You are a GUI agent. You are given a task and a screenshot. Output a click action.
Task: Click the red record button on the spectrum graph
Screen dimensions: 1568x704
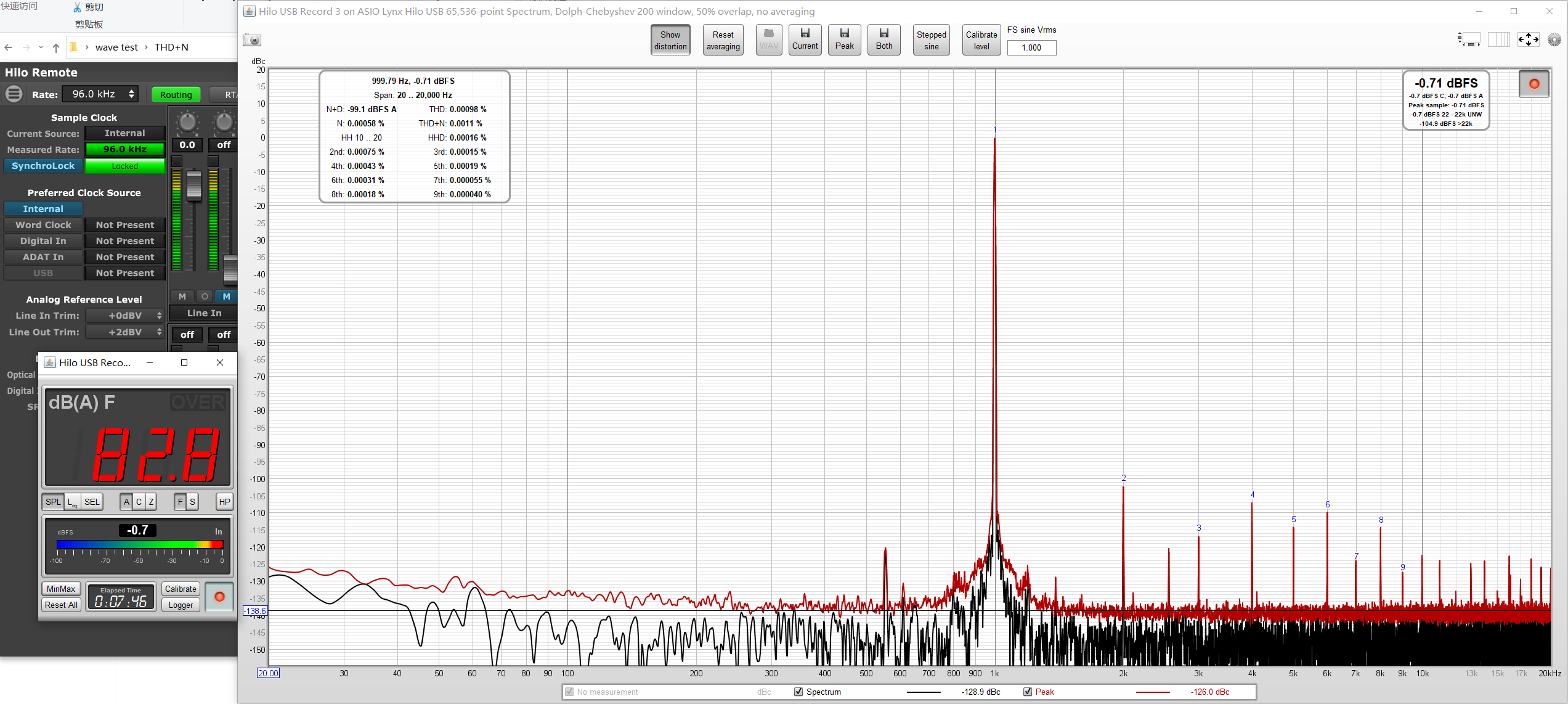tap(1534, 84)
